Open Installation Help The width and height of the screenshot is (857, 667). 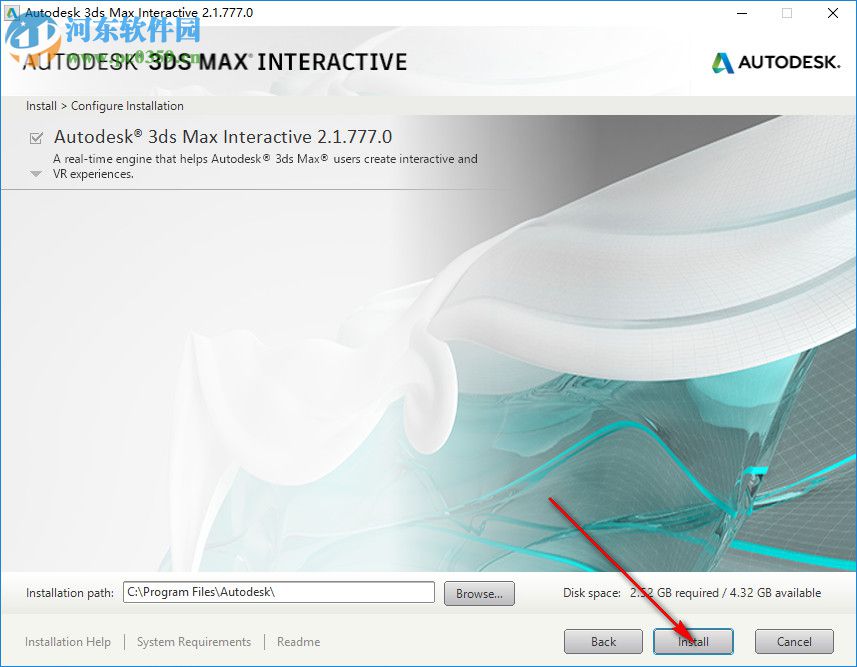point(68,641)
